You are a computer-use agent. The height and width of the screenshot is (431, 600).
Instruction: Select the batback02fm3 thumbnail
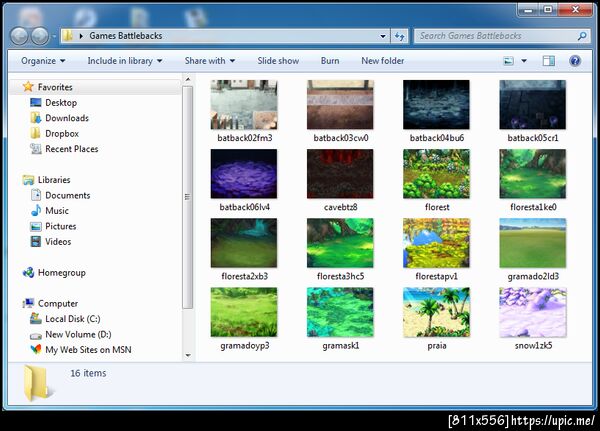(x=244, y=104)
